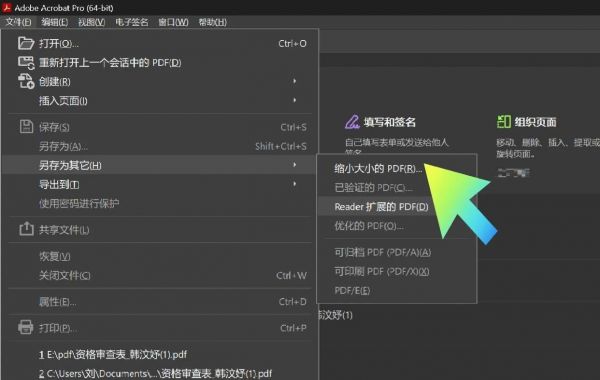This screenshot has width=600, height=380.
Task: Click the 填写和签名 tool title
Action: click(390, 122)
